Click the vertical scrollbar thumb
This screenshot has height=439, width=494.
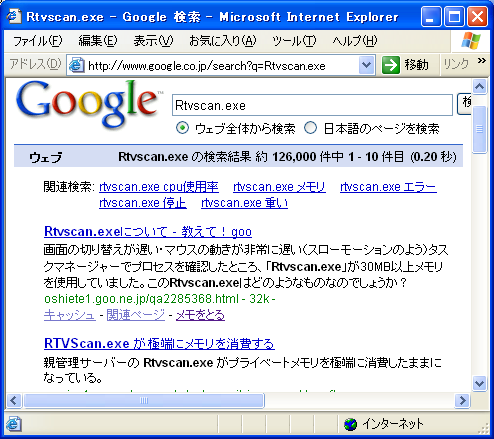(479, 129)
